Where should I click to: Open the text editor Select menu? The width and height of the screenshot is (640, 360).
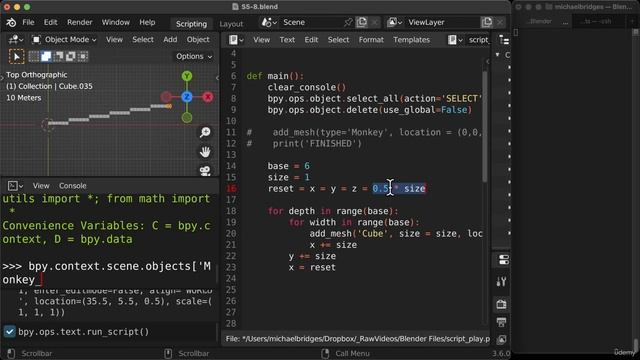338,40
